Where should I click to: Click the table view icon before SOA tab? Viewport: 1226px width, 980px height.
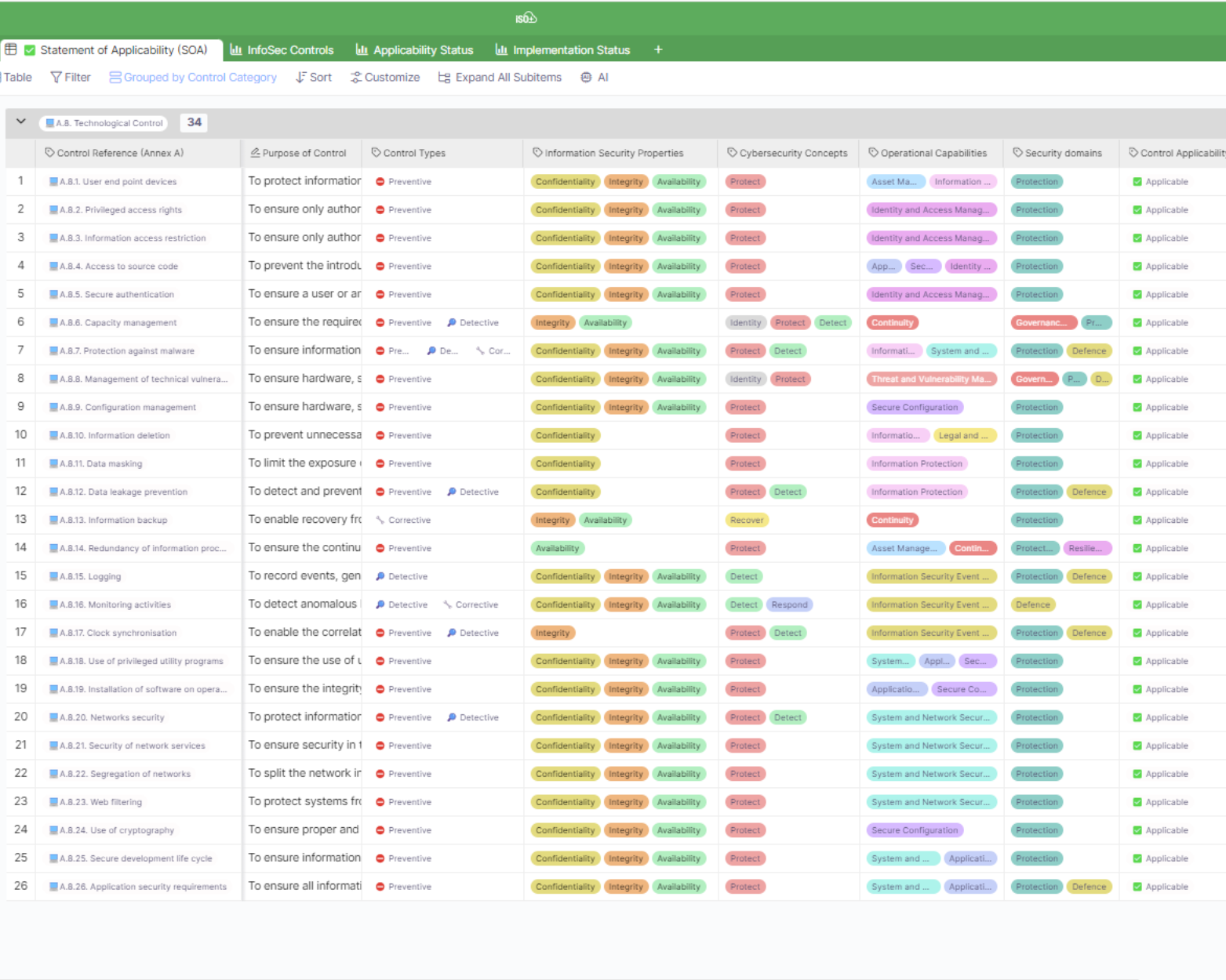click(x=11, y=49)
